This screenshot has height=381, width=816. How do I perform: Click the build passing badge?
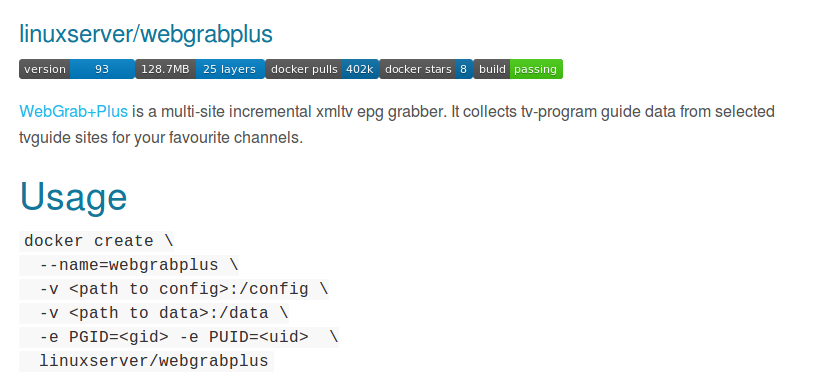coord(518,69)
